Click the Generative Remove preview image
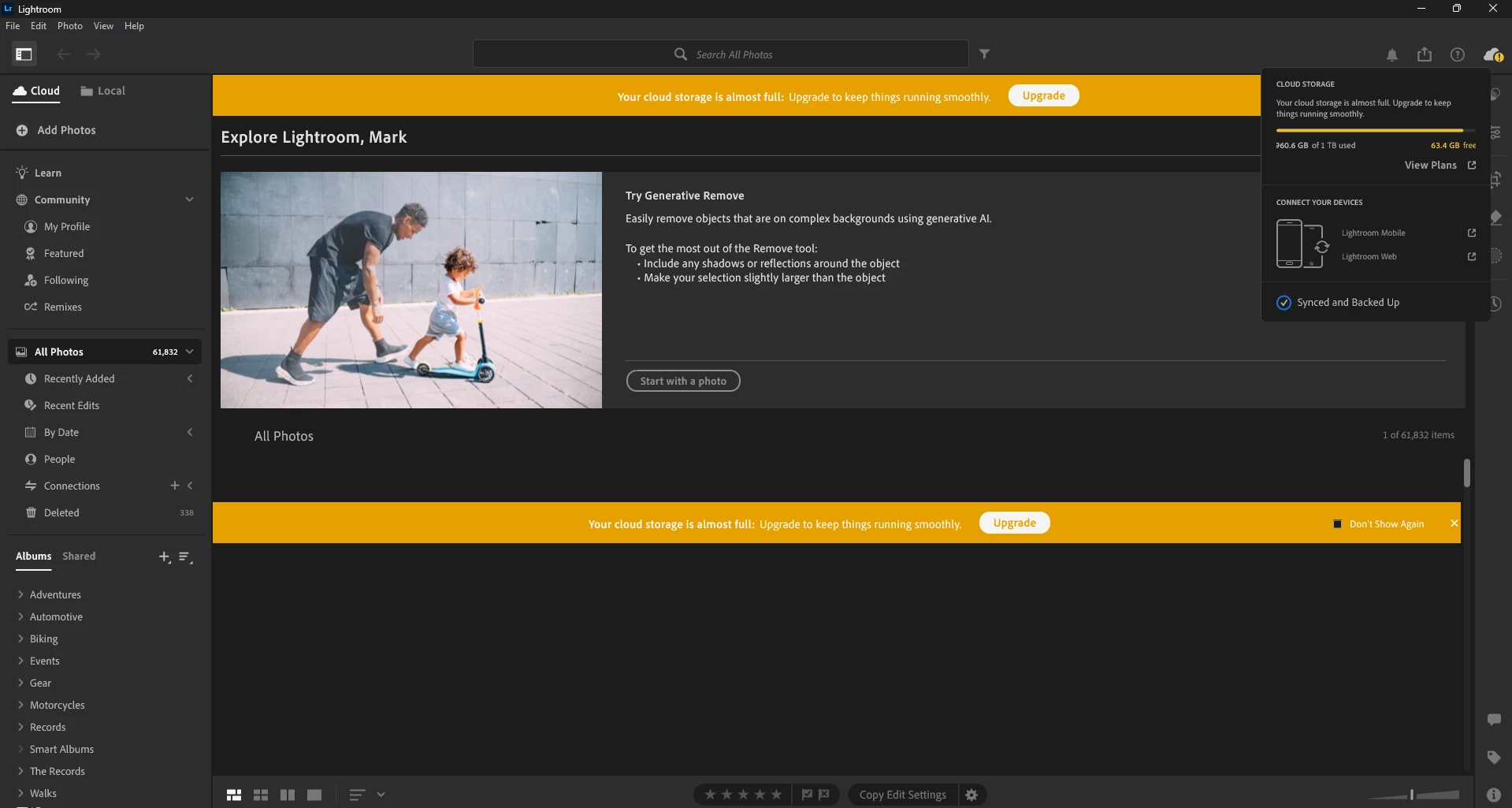The image size is (1512, 808). tap(411, 290)
